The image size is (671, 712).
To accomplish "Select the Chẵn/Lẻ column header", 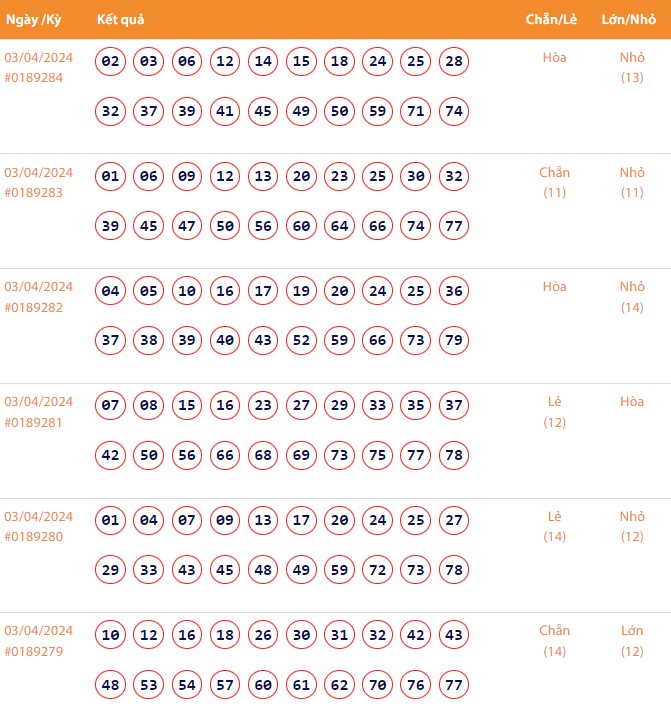I will 553,20.
